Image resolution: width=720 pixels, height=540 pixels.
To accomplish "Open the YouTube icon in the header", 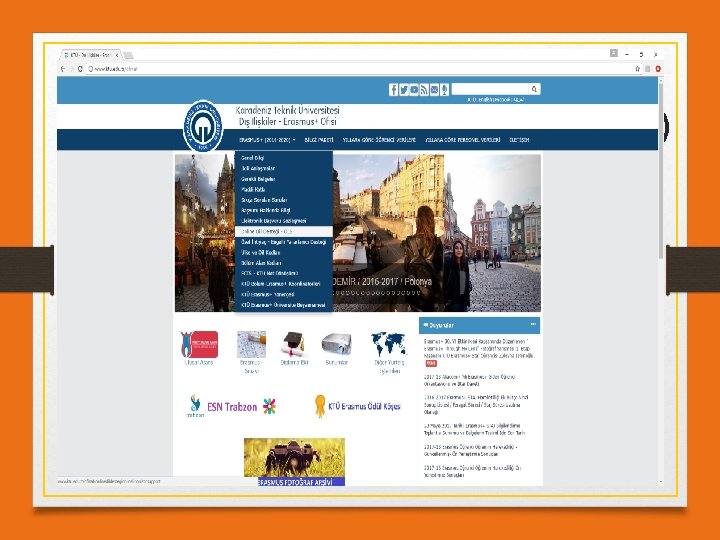I will coord(414,90).
